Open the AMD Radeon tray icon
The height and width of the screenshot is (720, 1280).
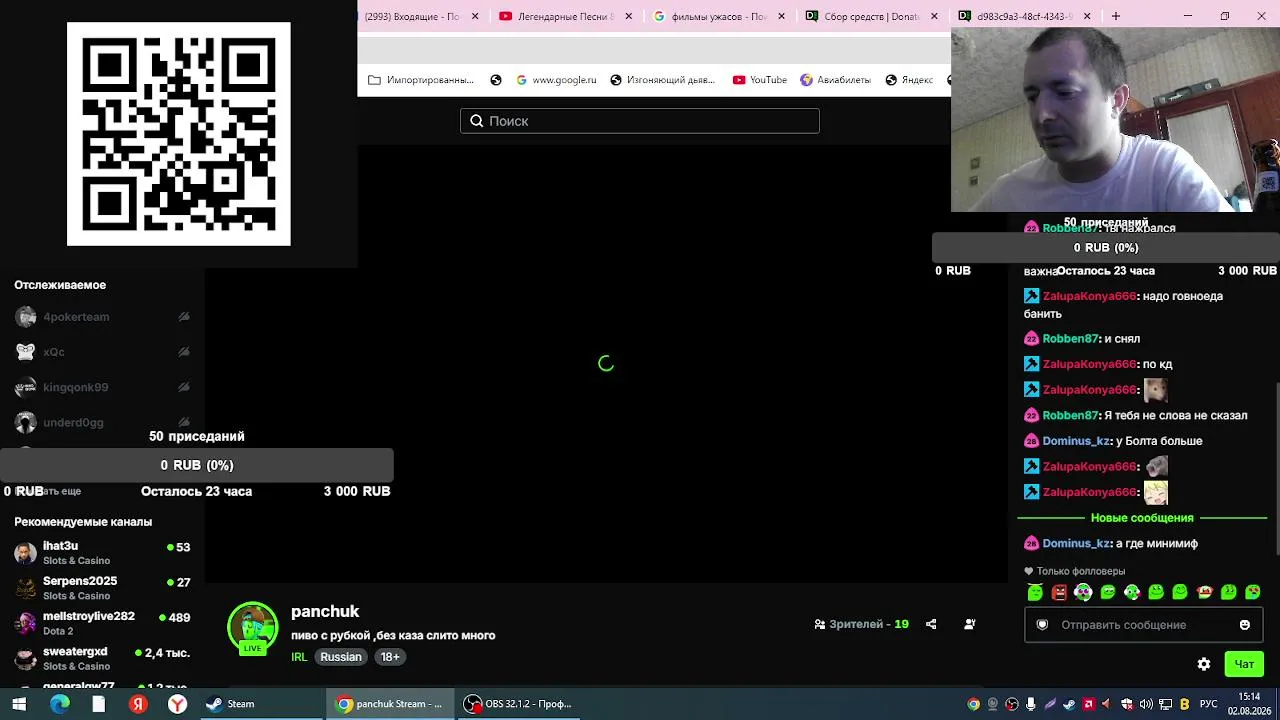pos(1089,704)
